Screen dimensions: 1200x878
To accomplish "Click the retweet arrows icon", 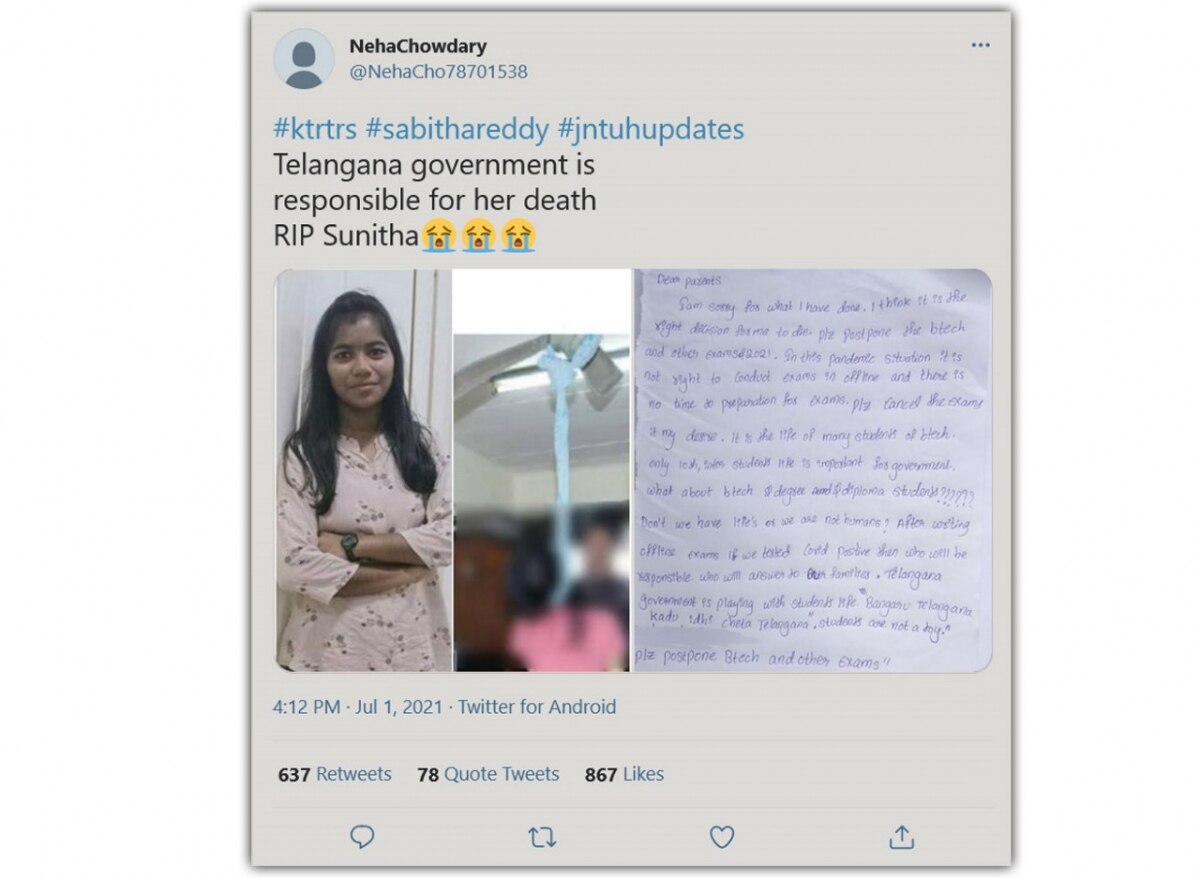I will click(542, 838).
